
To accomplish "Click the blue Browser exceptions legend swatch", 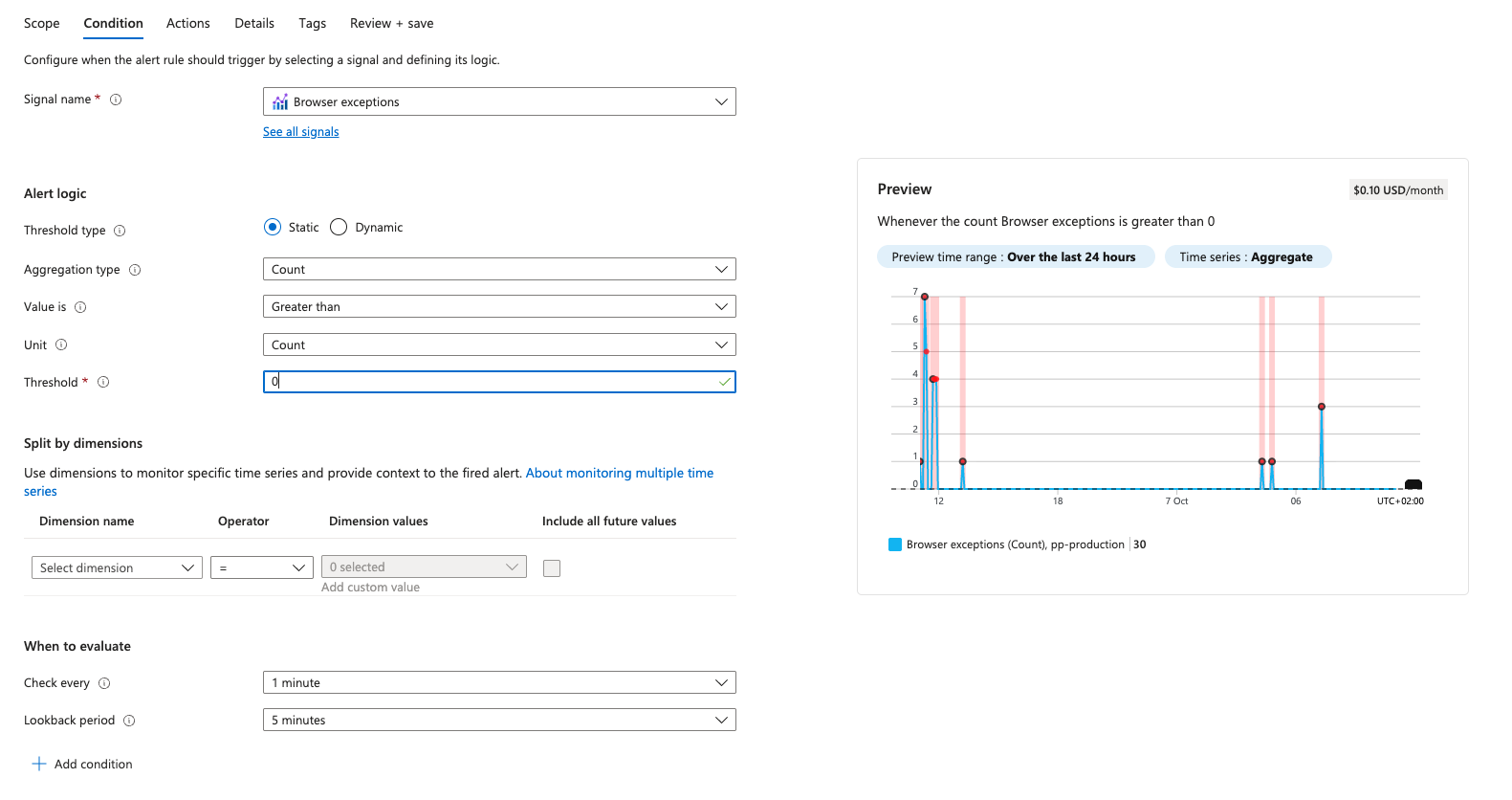I will (895, 544).
